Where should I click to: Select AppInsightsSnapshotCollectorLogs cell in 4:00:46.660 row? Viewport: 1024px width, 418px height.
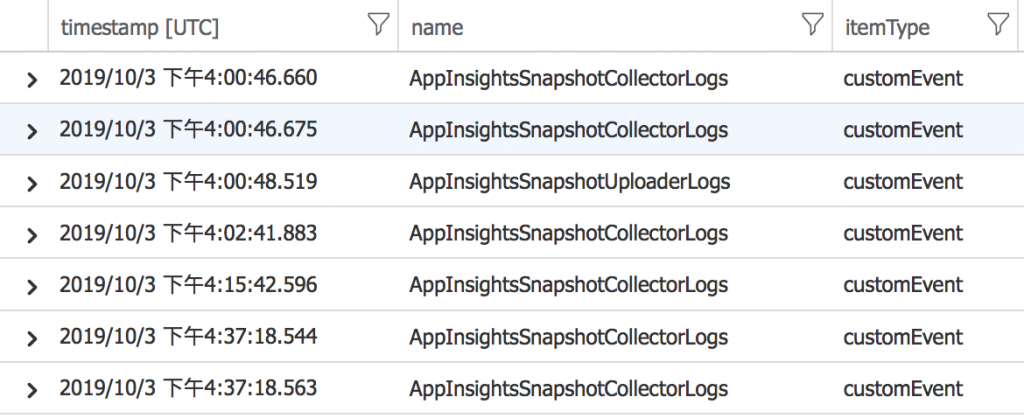[x=568, y=78]
